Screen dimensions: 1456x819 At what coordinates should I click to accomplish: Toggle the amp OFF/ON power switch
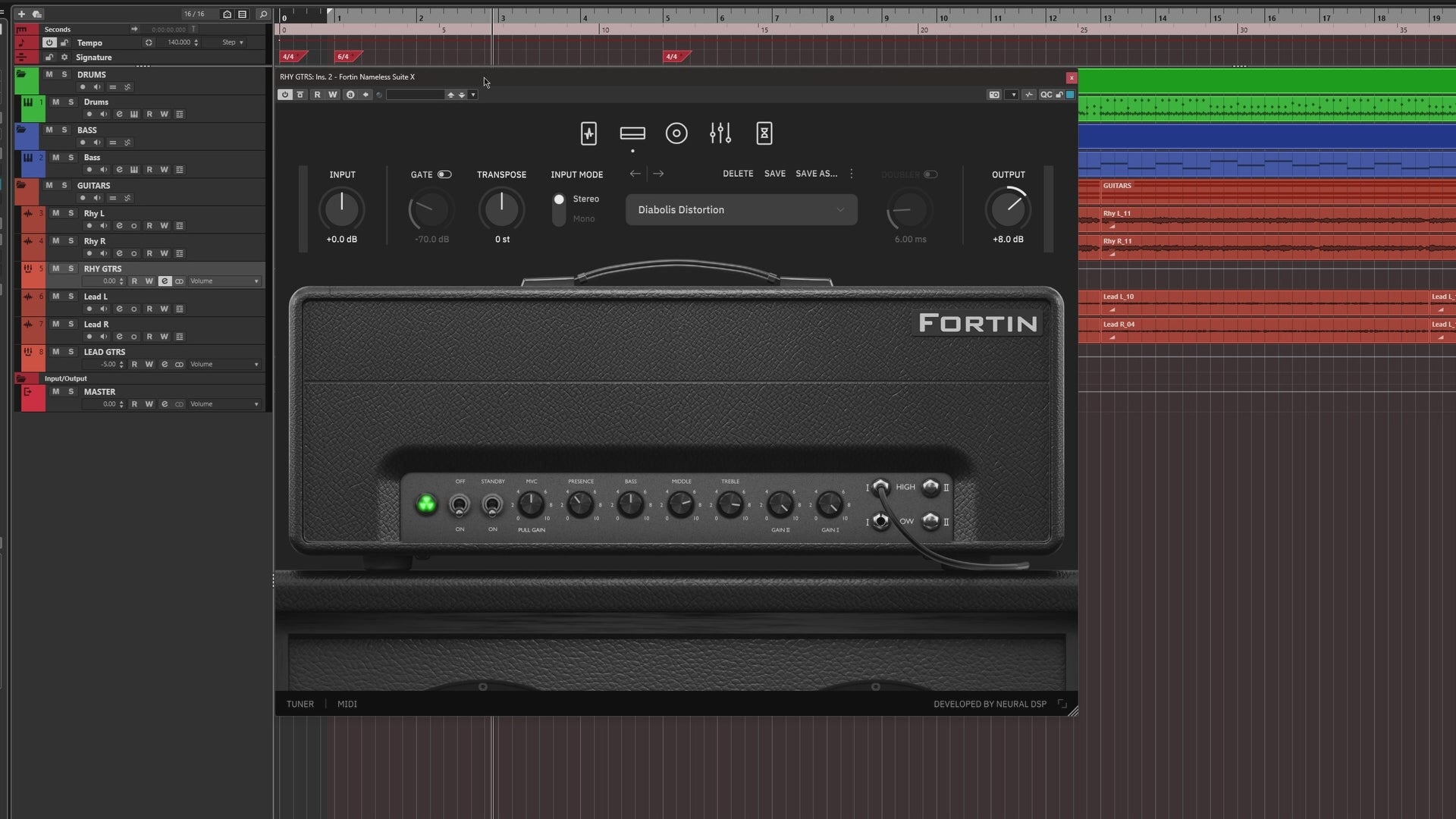coord(460,505)
